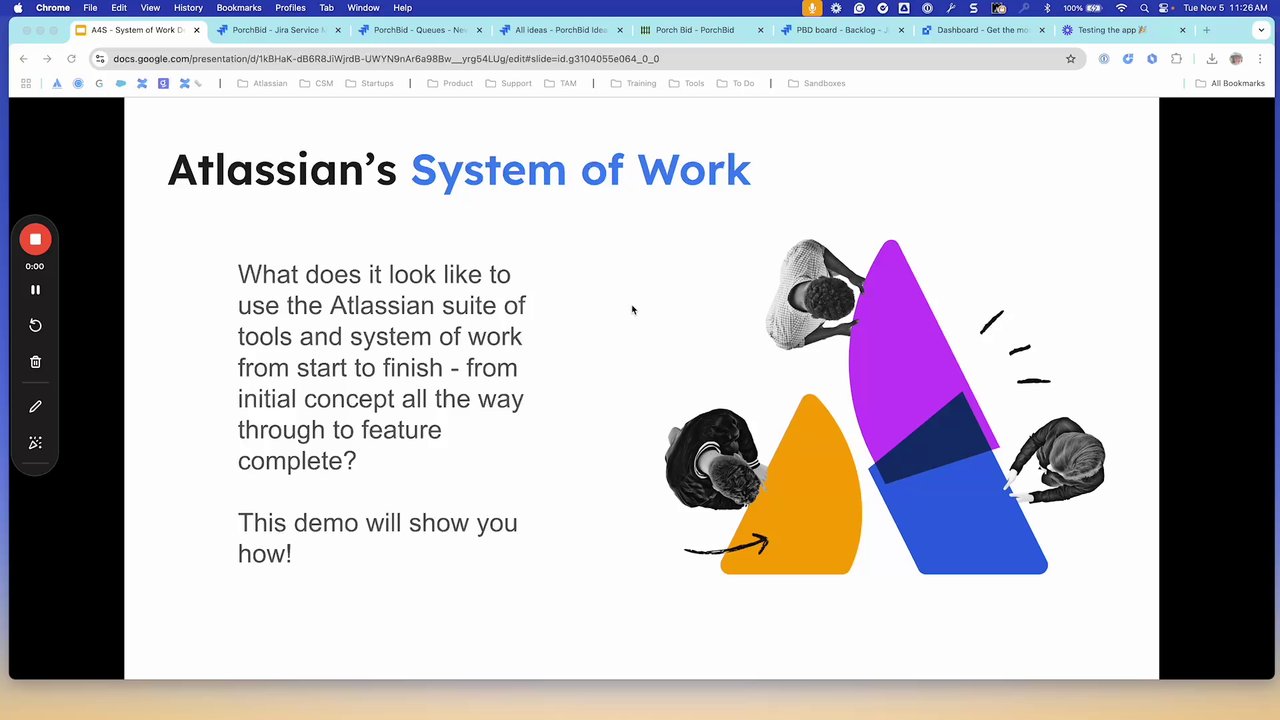Click the Tue Nov 5 11:26 AM clock
This screenshot has width=1280, height=720.
pos(1226,8)
